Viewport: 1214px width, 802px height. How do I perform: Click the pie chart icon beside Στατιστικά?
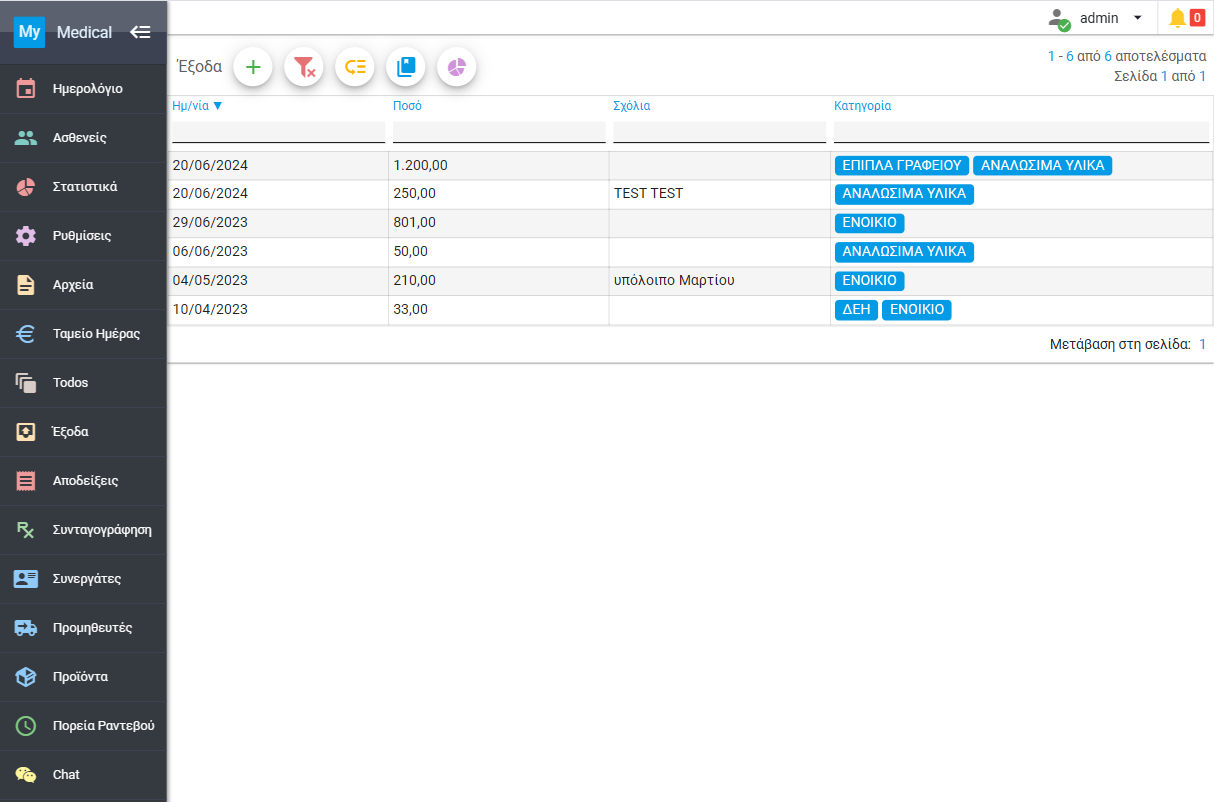pyautogui.click(x=26, y=187)
